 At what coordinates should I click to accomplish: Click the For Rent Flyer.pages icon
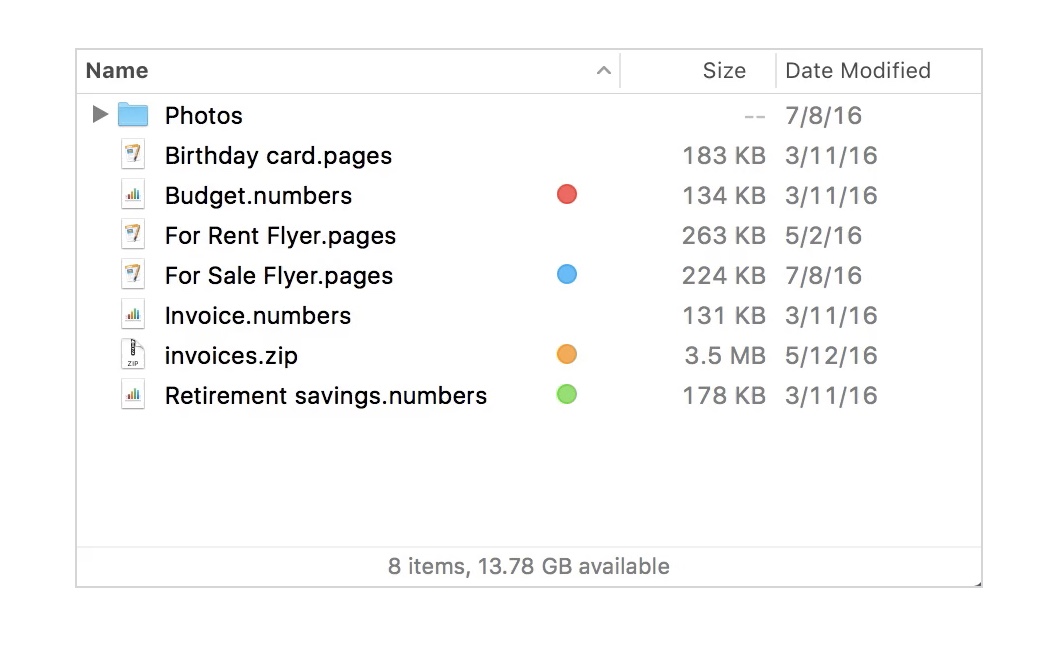pyautogui.click(x=133, y=235)
